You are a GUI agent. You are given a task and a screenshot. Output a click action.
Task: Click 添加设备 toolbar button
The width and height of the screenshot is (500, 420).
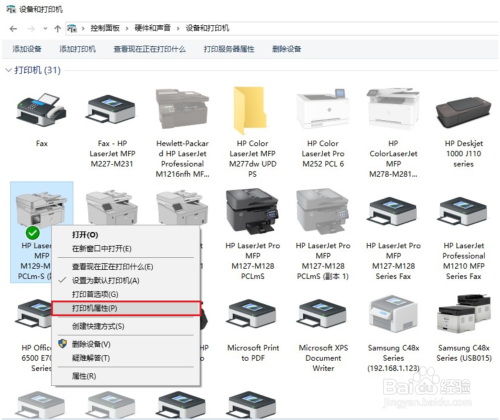point(27,49)
